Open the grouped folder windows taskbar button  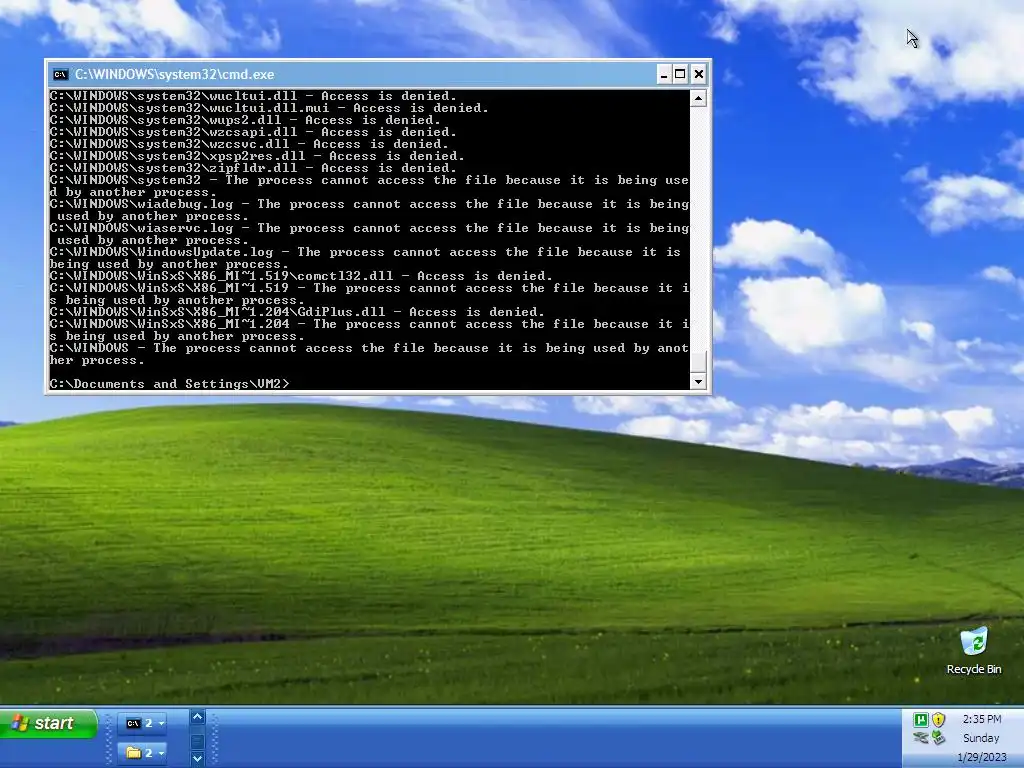(x=144, y=753)
